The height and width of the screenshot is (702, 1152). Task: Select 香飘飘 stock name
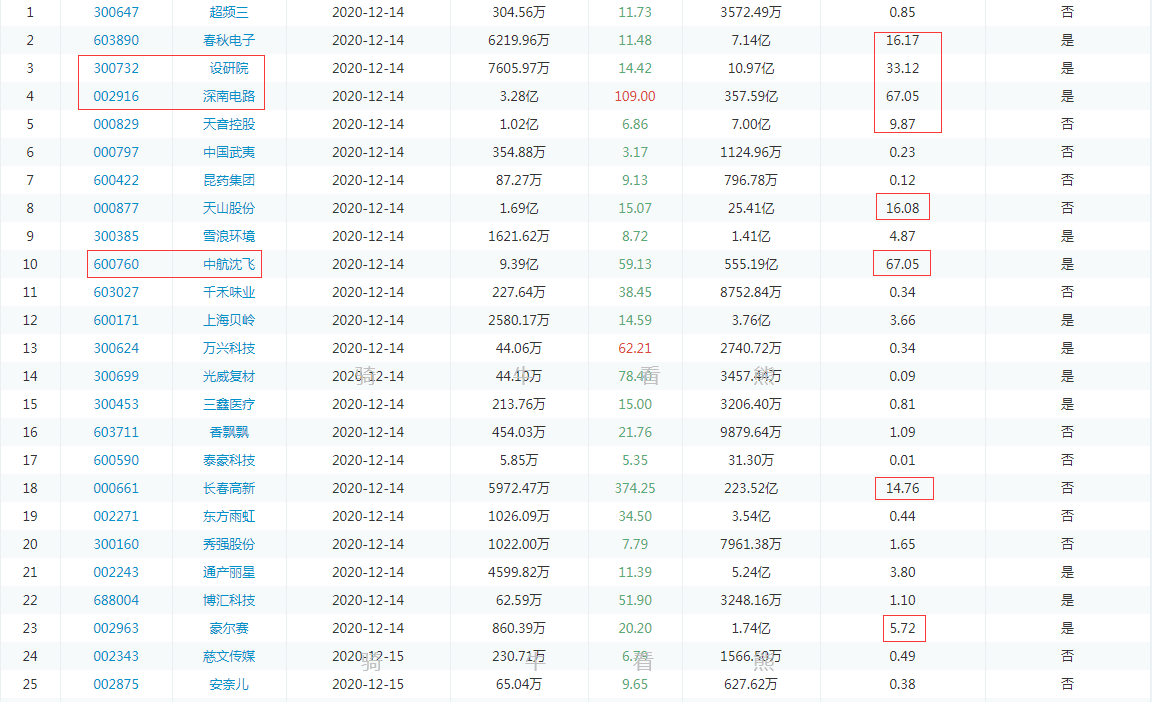pos(227,432)
